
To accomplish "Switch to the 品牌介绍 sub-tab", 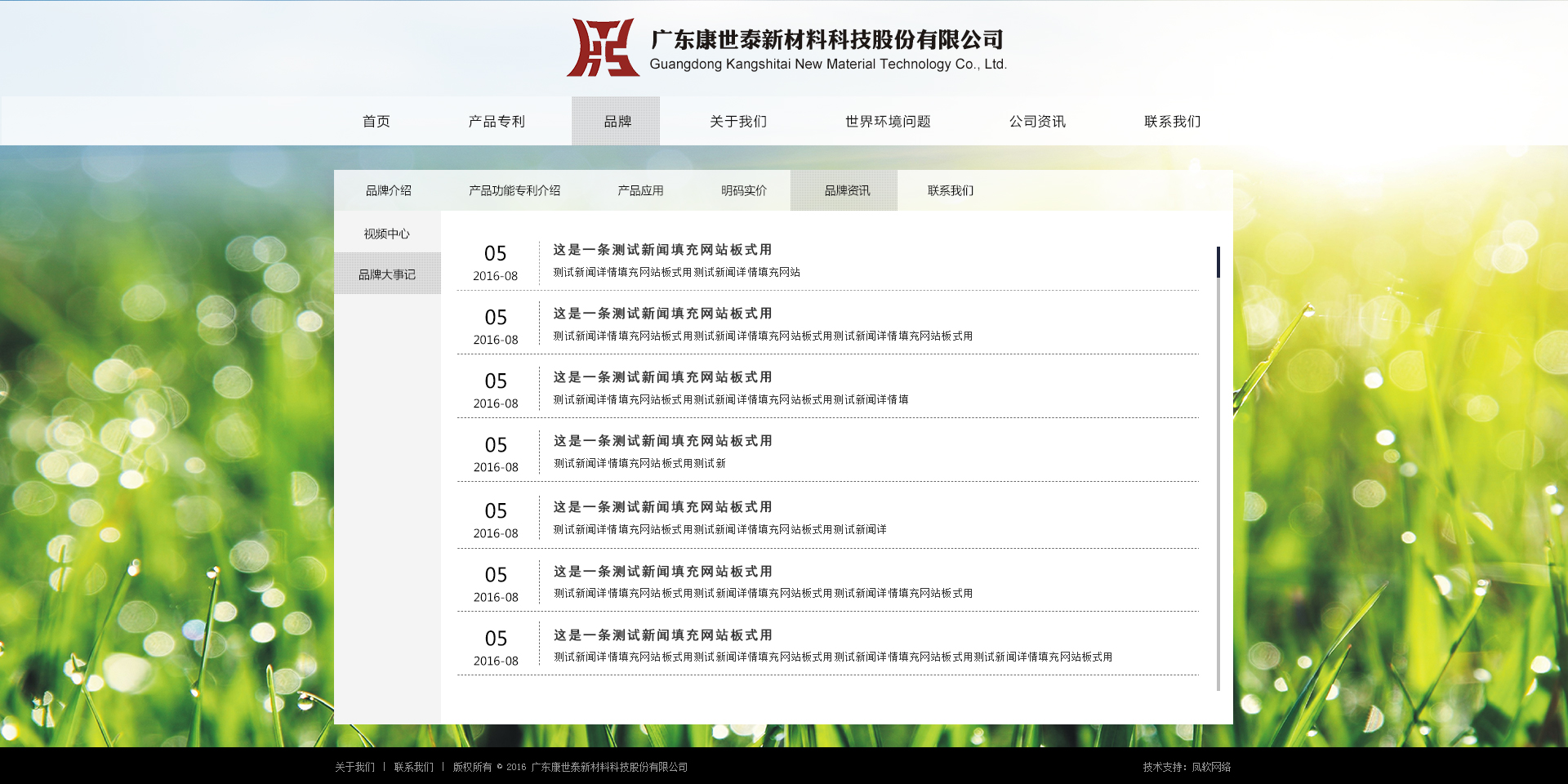I will pos(389,191).
